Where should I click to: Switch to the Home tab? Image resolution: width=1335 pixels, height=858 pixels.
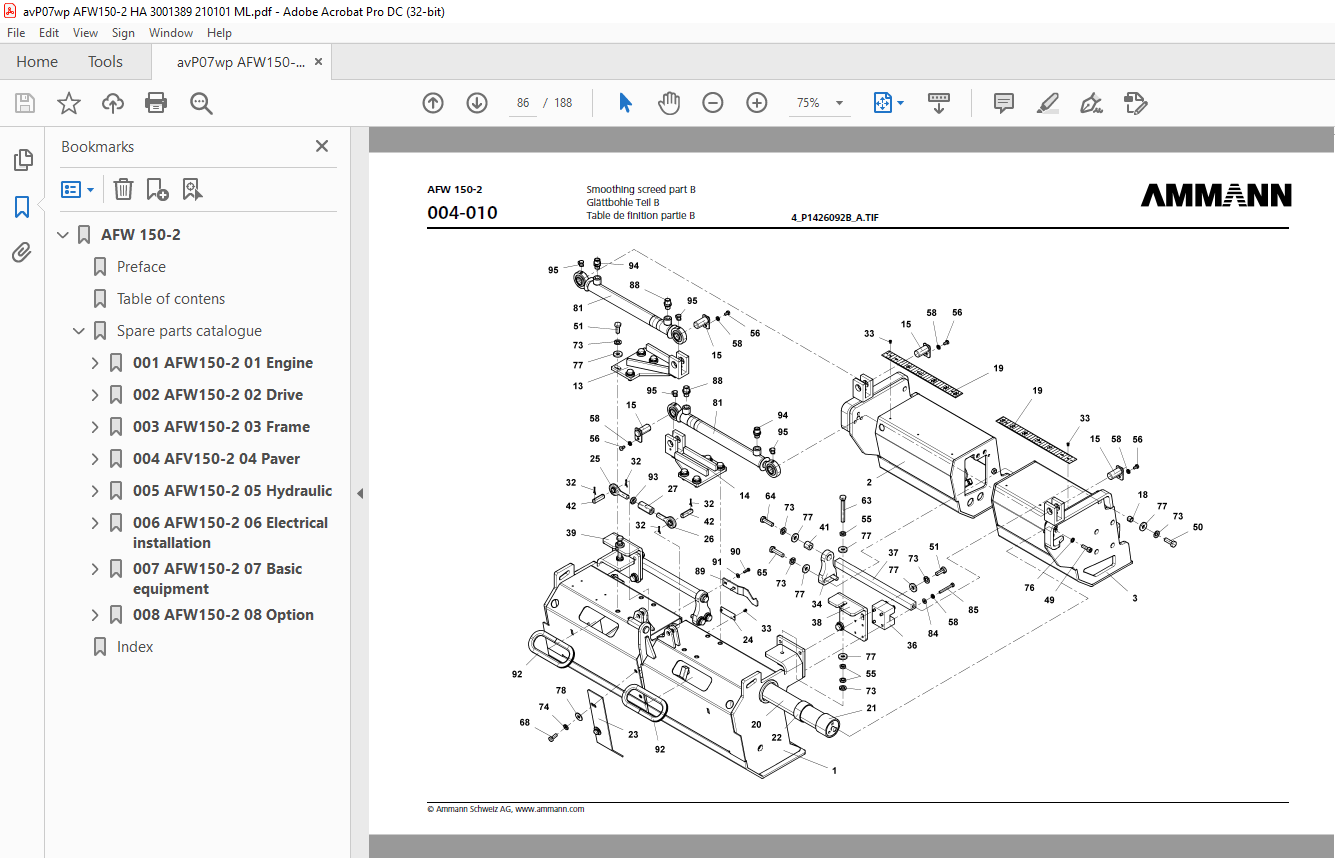[x=37, y=62]
